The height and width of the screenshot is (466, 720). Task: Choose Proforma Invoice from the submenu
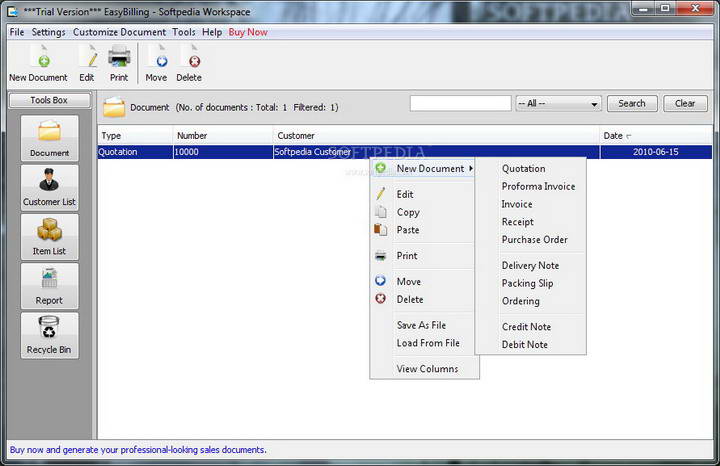click(538, 186)
